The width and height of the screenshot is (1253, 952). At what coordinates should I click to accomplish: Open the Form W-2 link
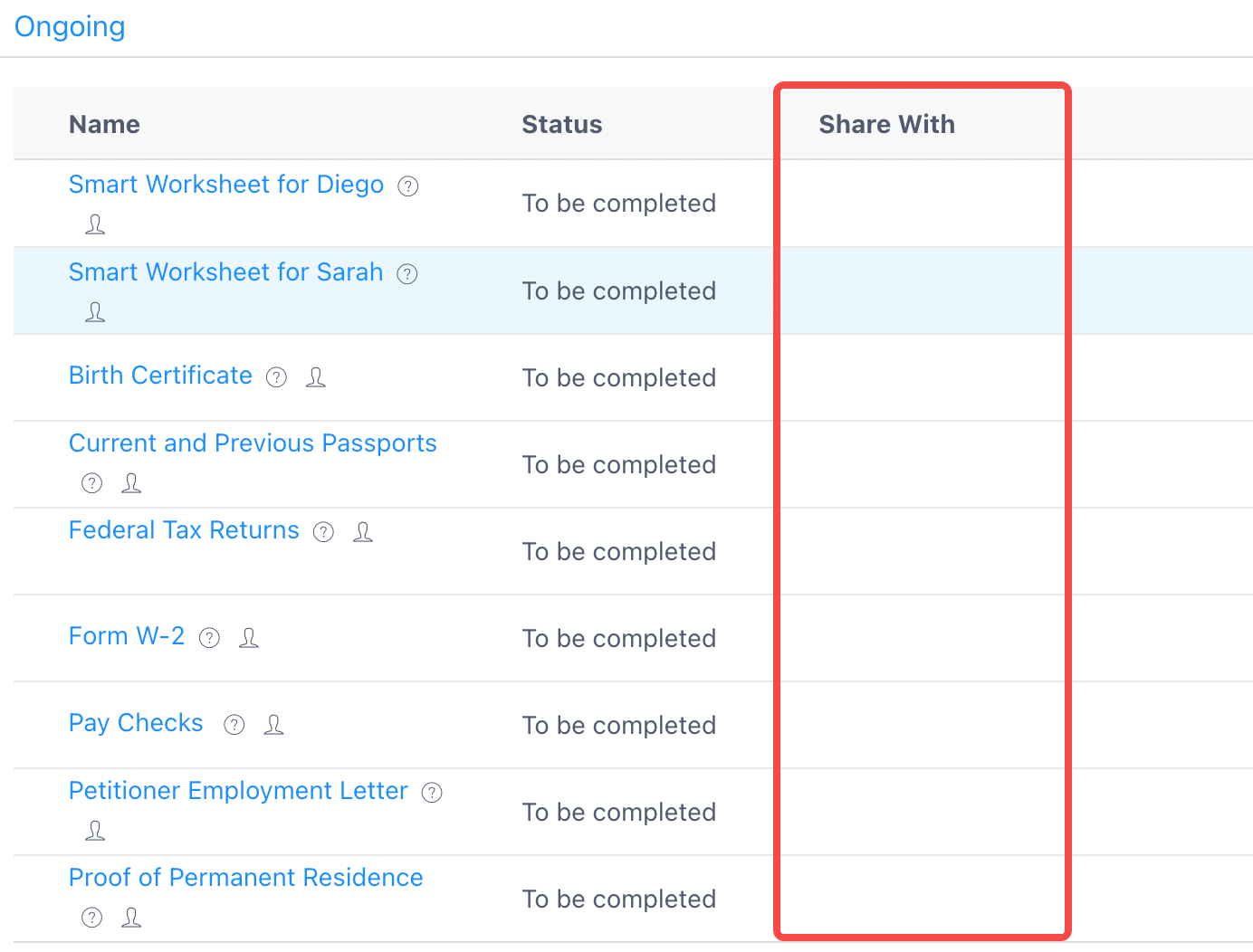coord(127,636)
